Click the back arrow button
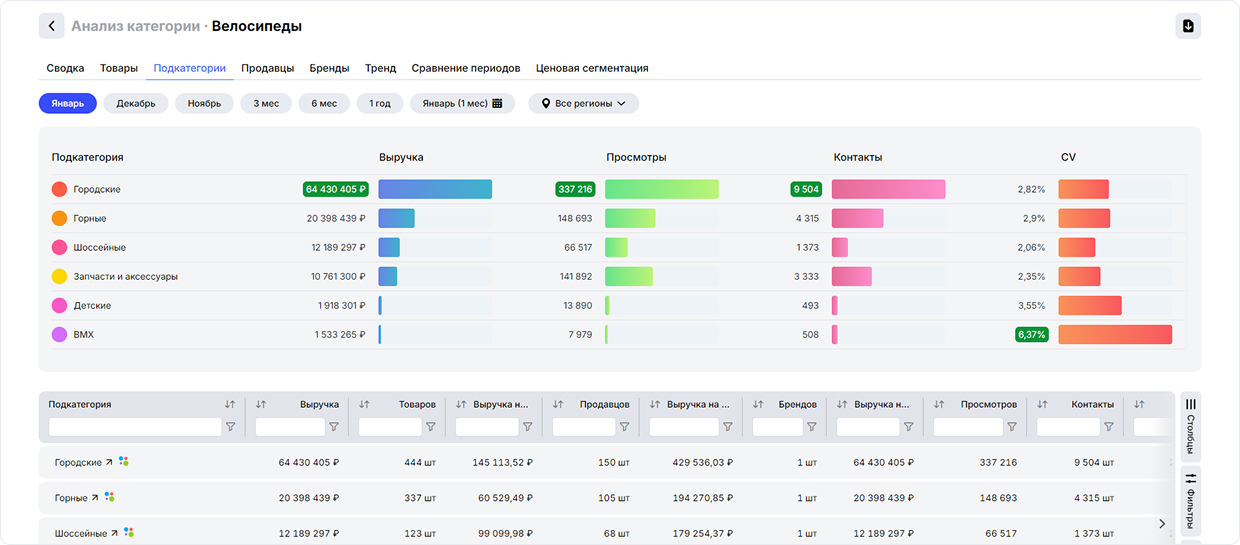Viewport: 1240px width, 545px height. click(x=52, y=26)
